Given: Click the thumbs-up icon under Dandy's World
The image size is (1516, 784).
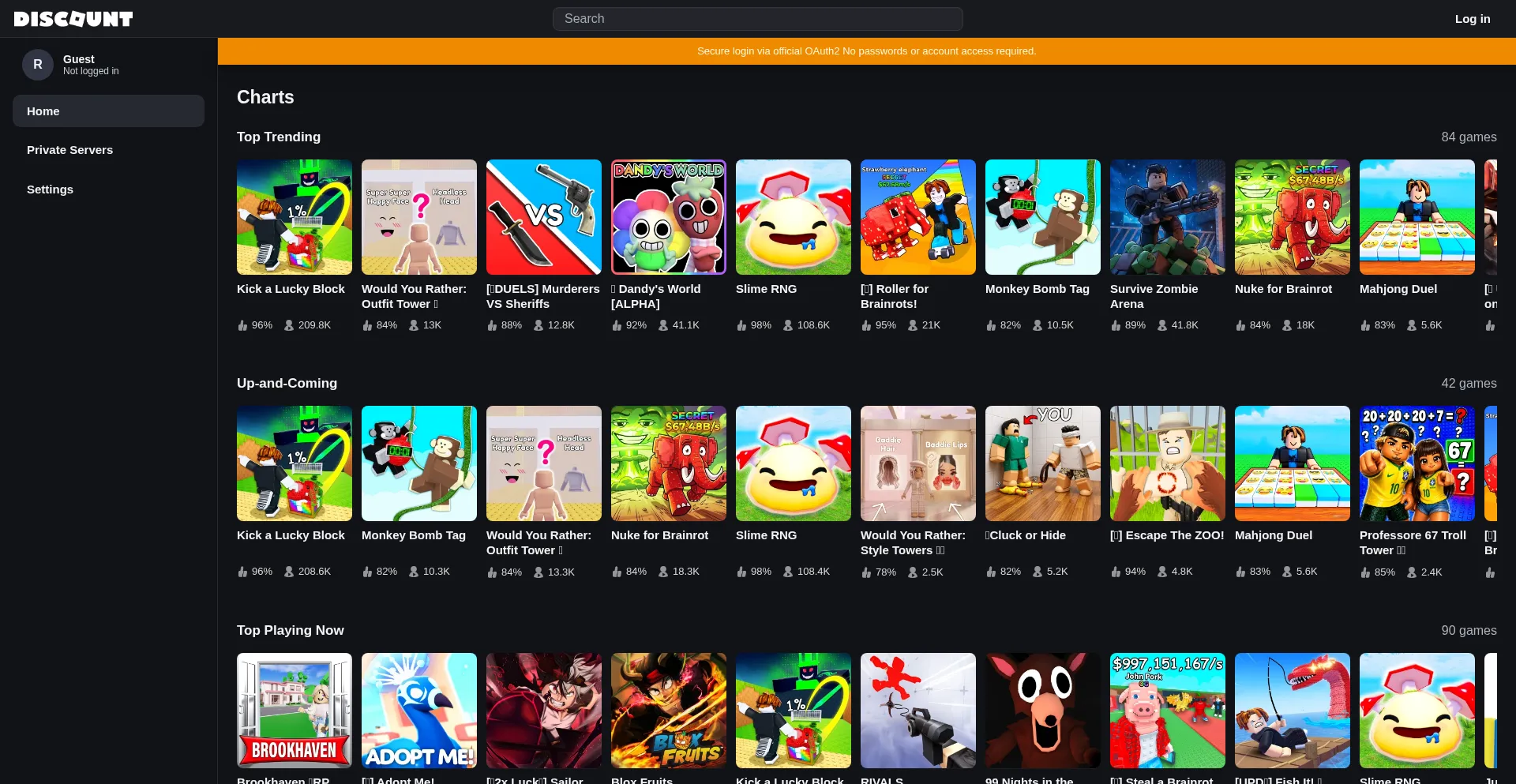Looking at the screenshot, I should pyautogui.click(x=617, y=325).
